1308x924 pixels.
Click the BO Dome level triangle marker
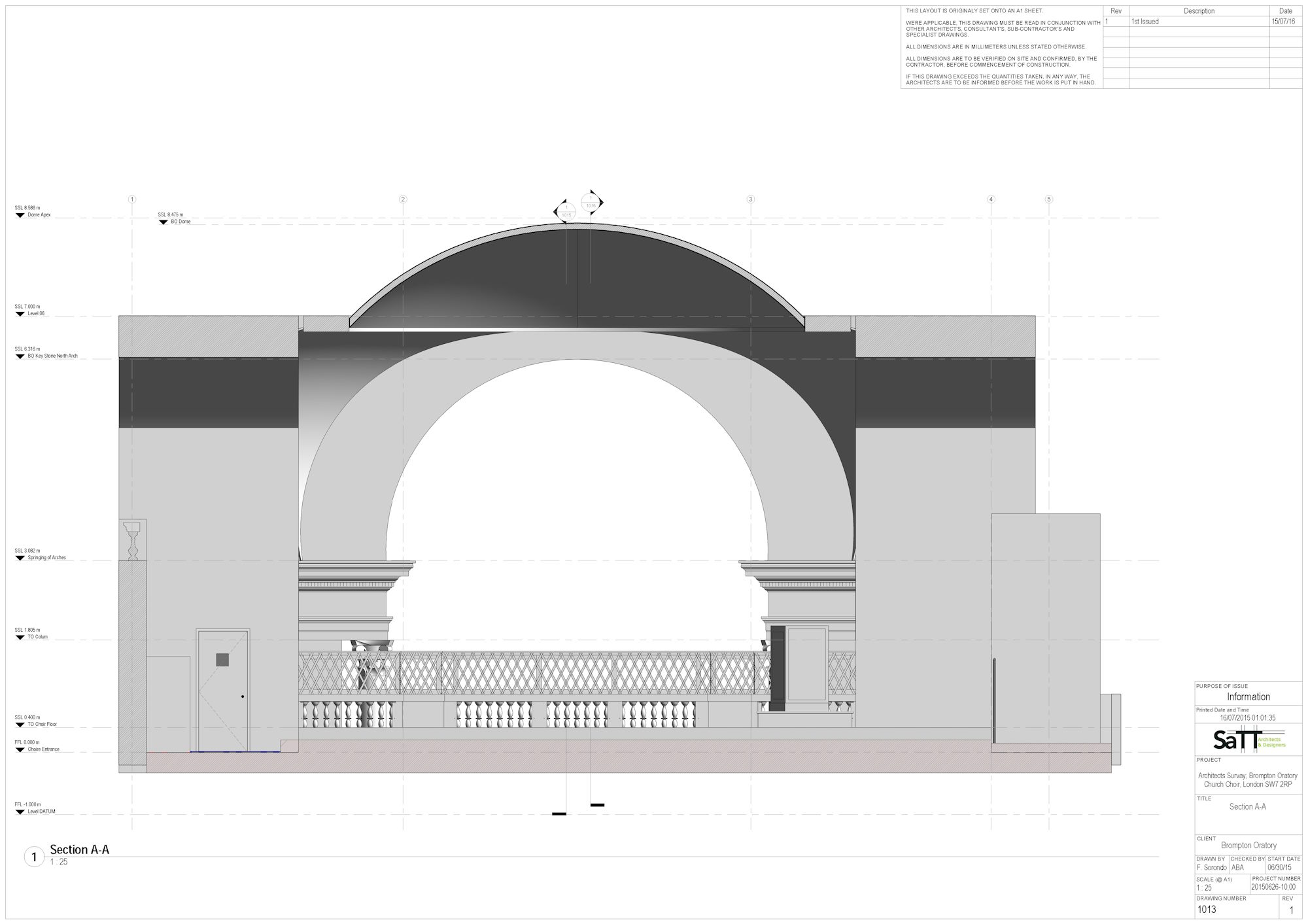coord(163,222)
